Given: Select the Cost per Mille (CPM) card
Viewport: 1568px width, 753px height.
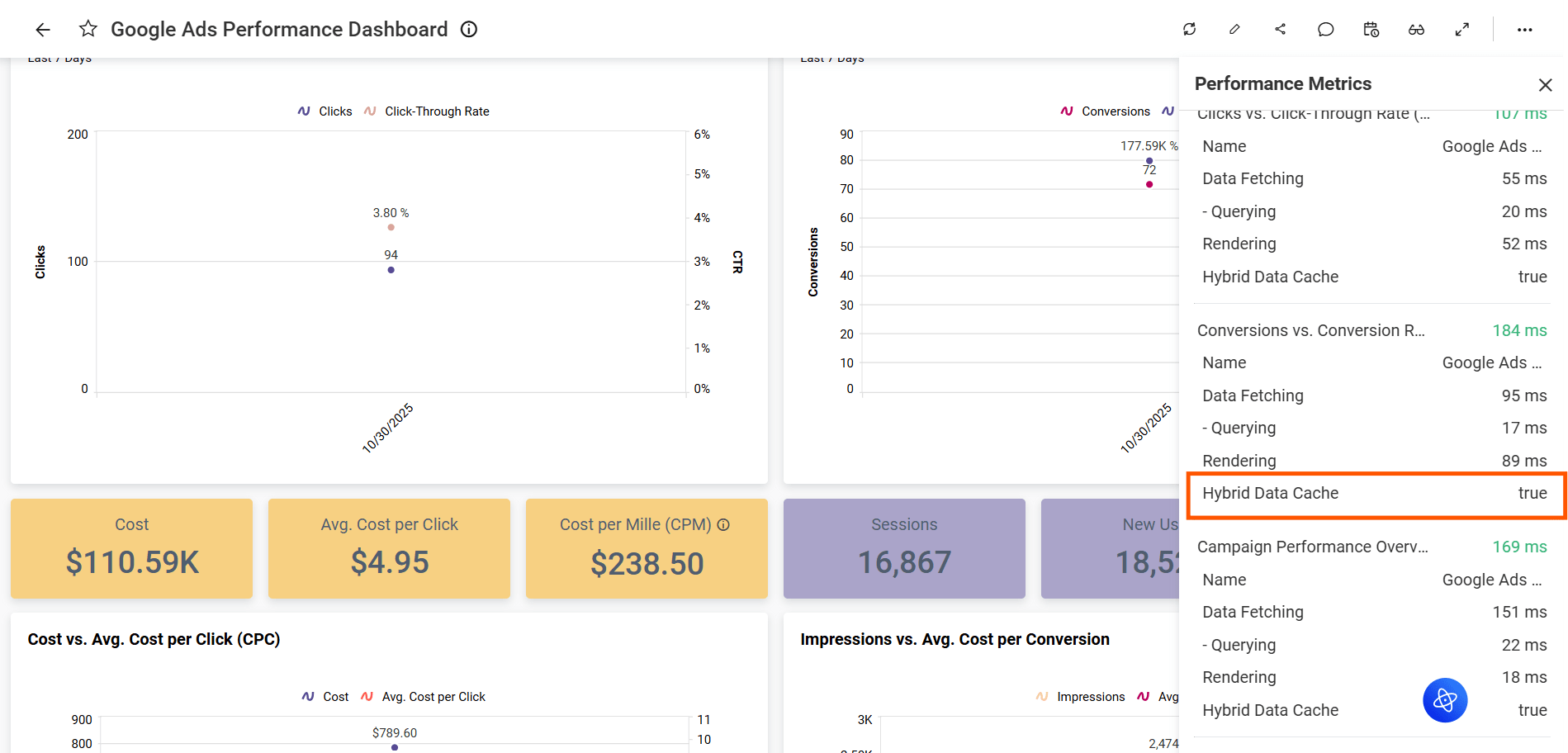Looking at the screenshot, I should point(647,548).
